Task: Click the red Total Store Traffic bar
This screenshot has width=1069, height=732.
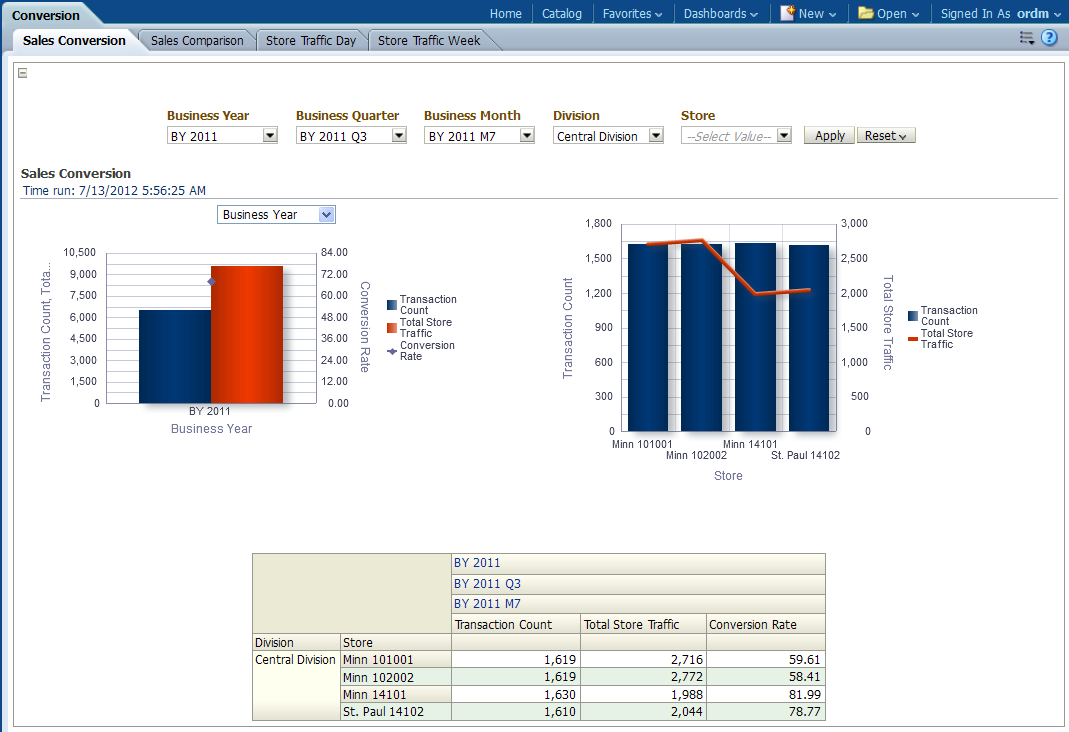Action: [246, 334]
